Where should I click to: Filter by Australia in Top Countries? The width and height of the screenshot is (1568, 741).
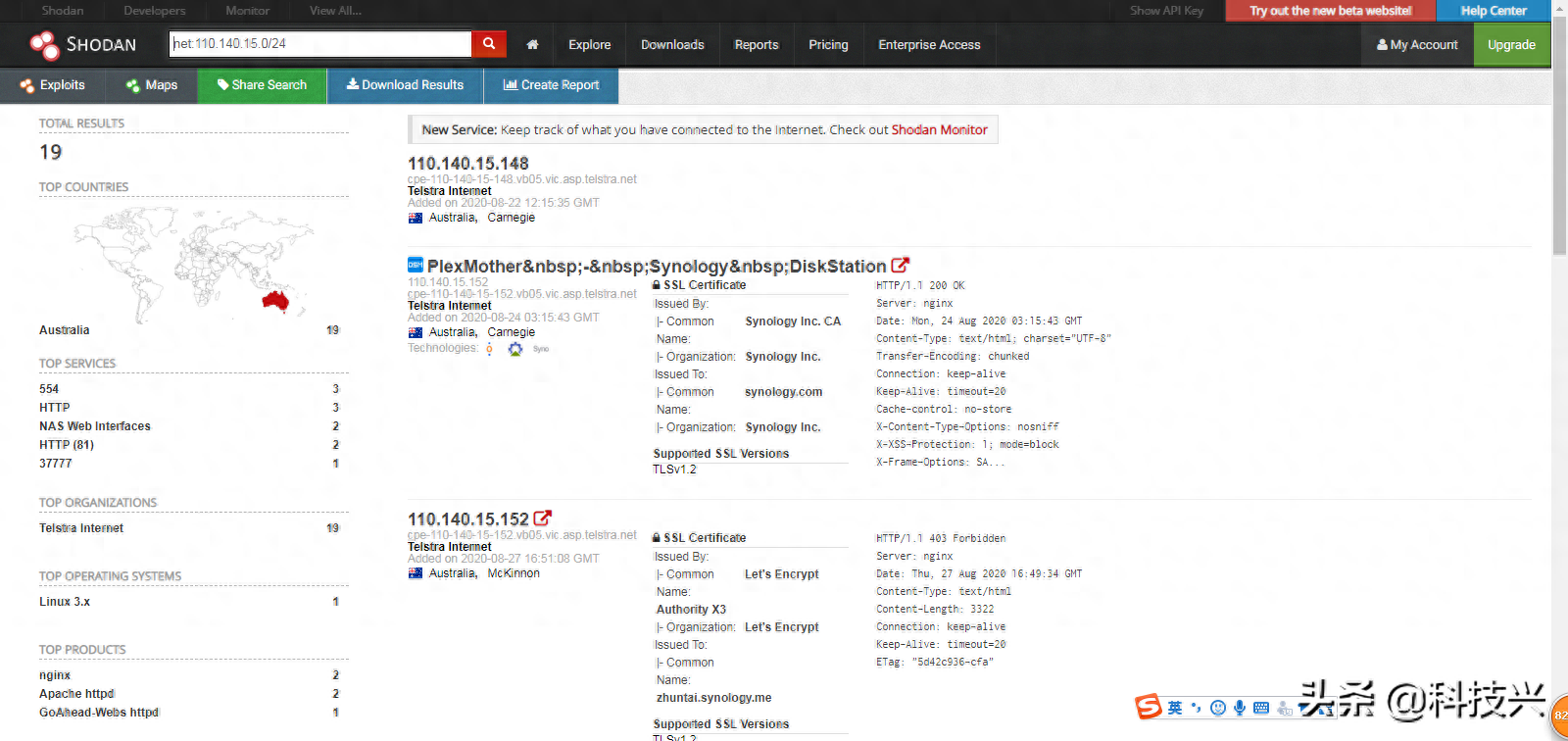pos(64,330)
